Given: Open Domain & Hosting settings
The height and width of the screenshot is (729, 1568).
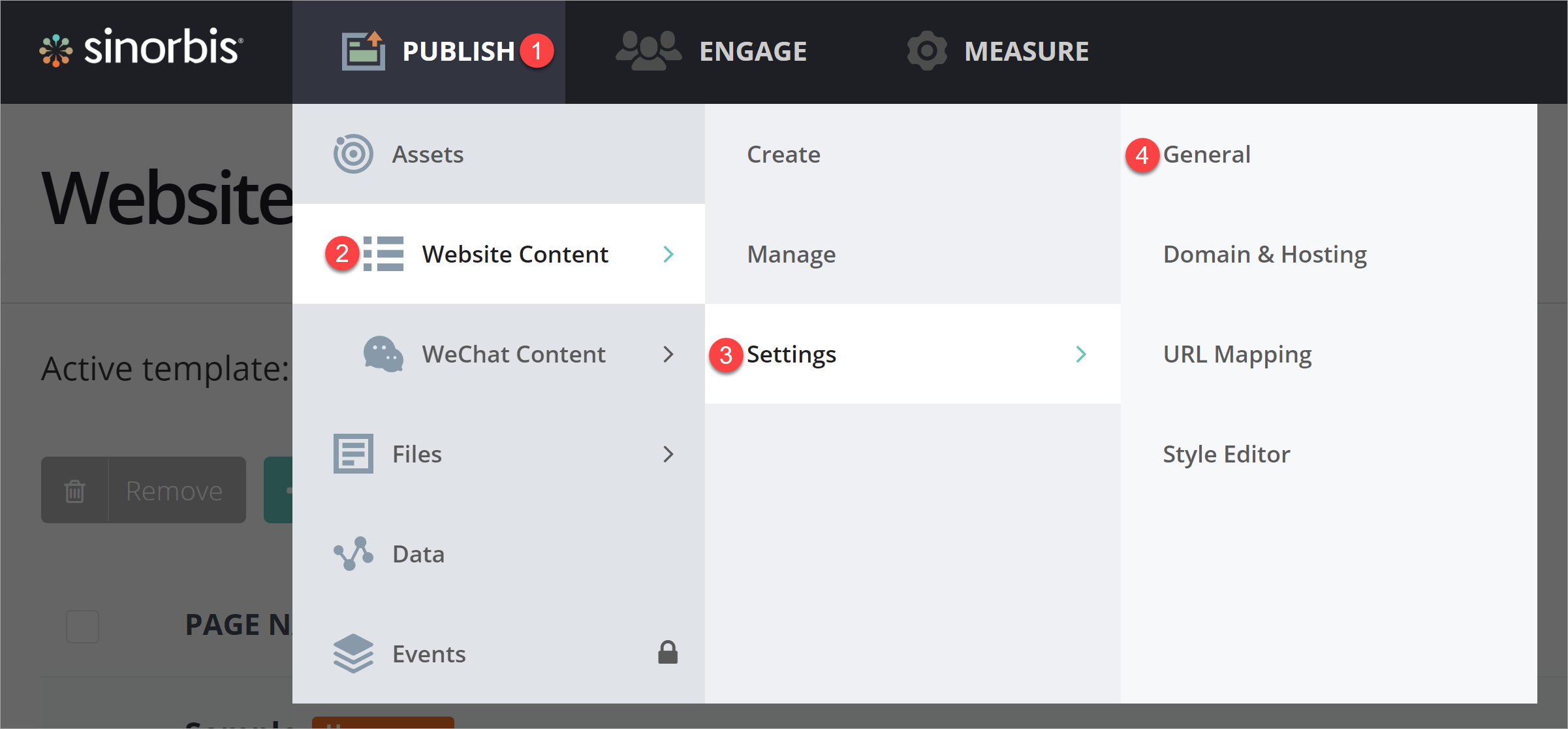Looking at the screenshot, I should coord(1264,254).
